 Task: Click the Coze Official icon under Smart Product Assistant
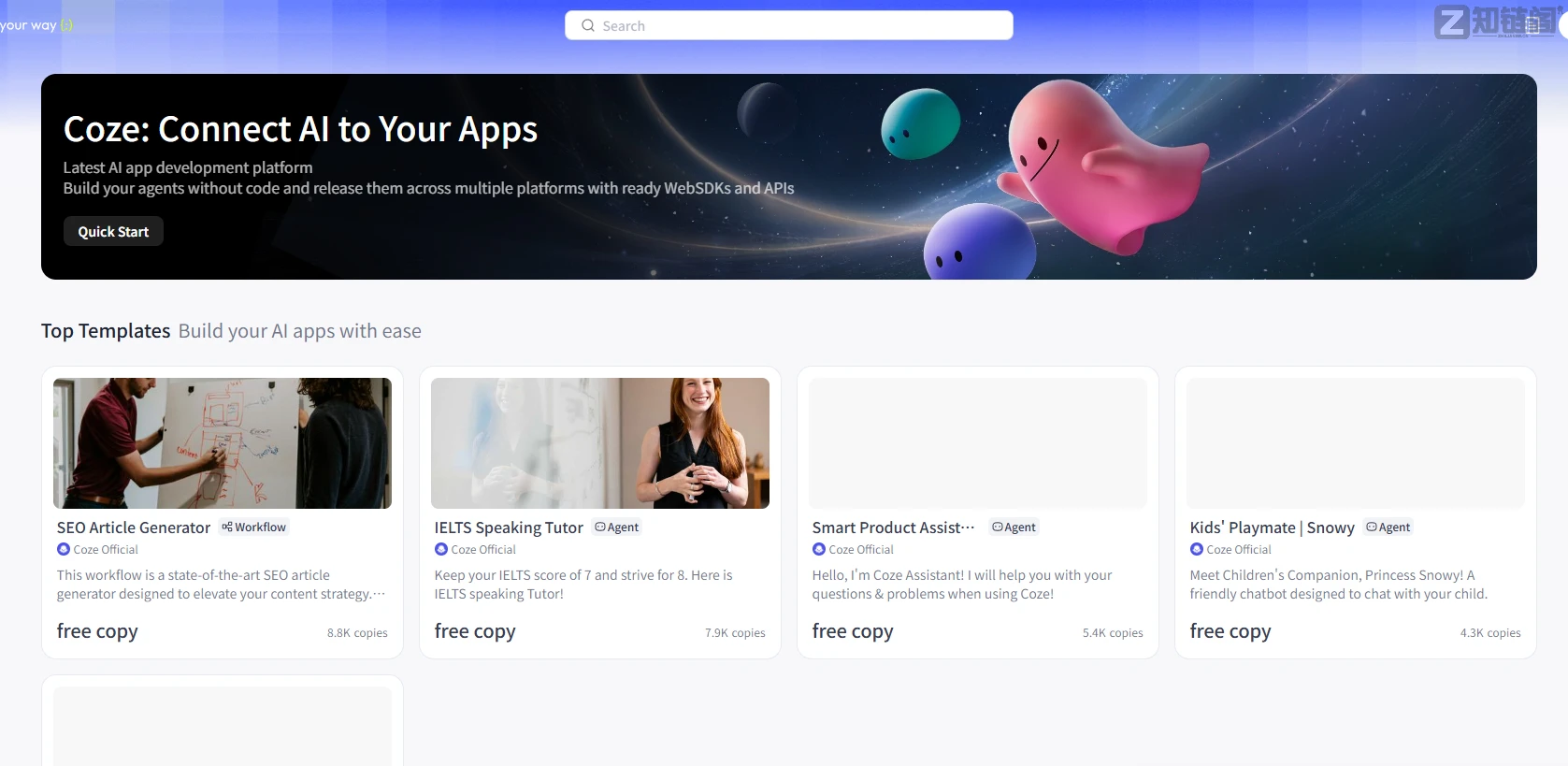coord(819,549)
